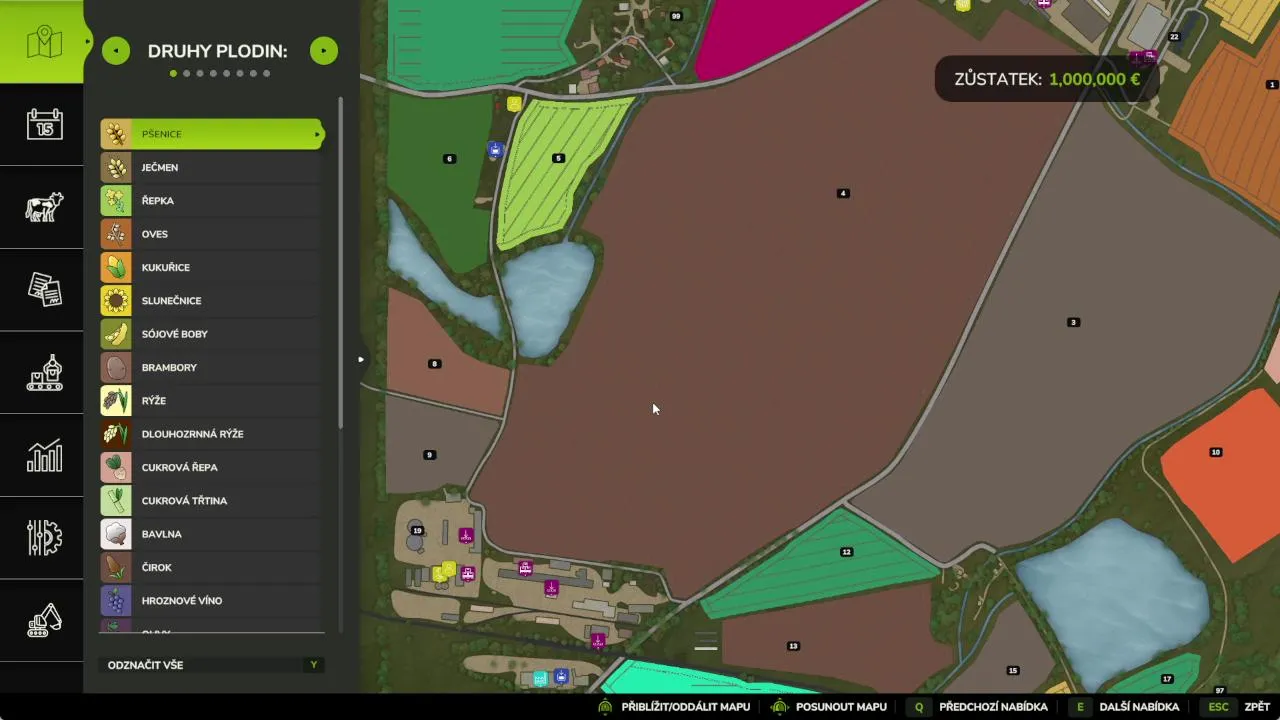
Task: Open the animals cow icon tab
Action: click(x=44, y=207)
